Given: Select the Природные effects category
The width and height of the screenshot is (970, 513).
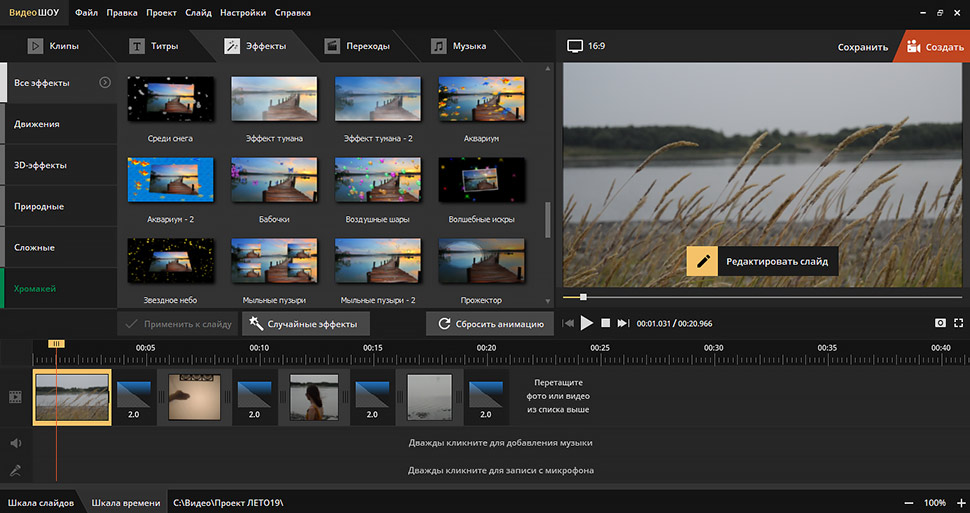Looking at the screenshot, I should point(59,206).
